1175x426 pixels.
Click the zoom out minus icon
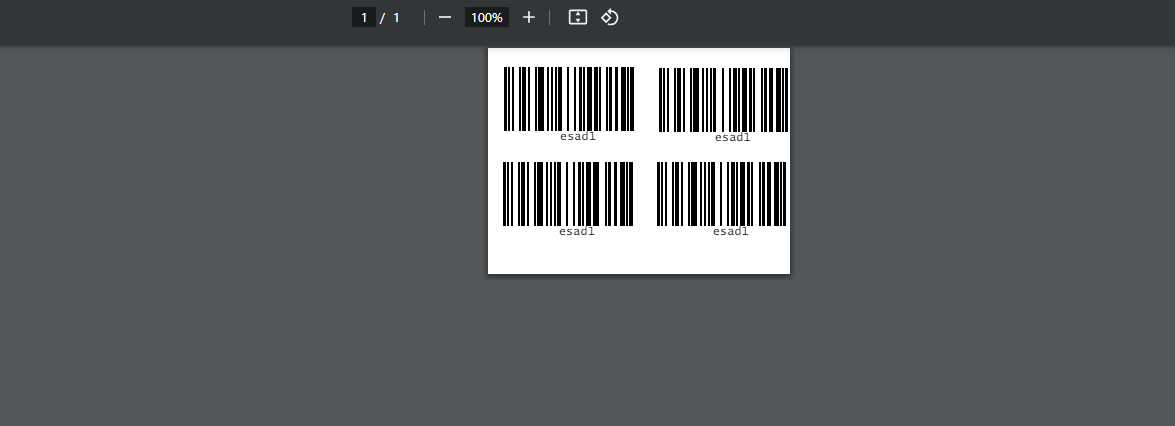[x=445, y=17]
